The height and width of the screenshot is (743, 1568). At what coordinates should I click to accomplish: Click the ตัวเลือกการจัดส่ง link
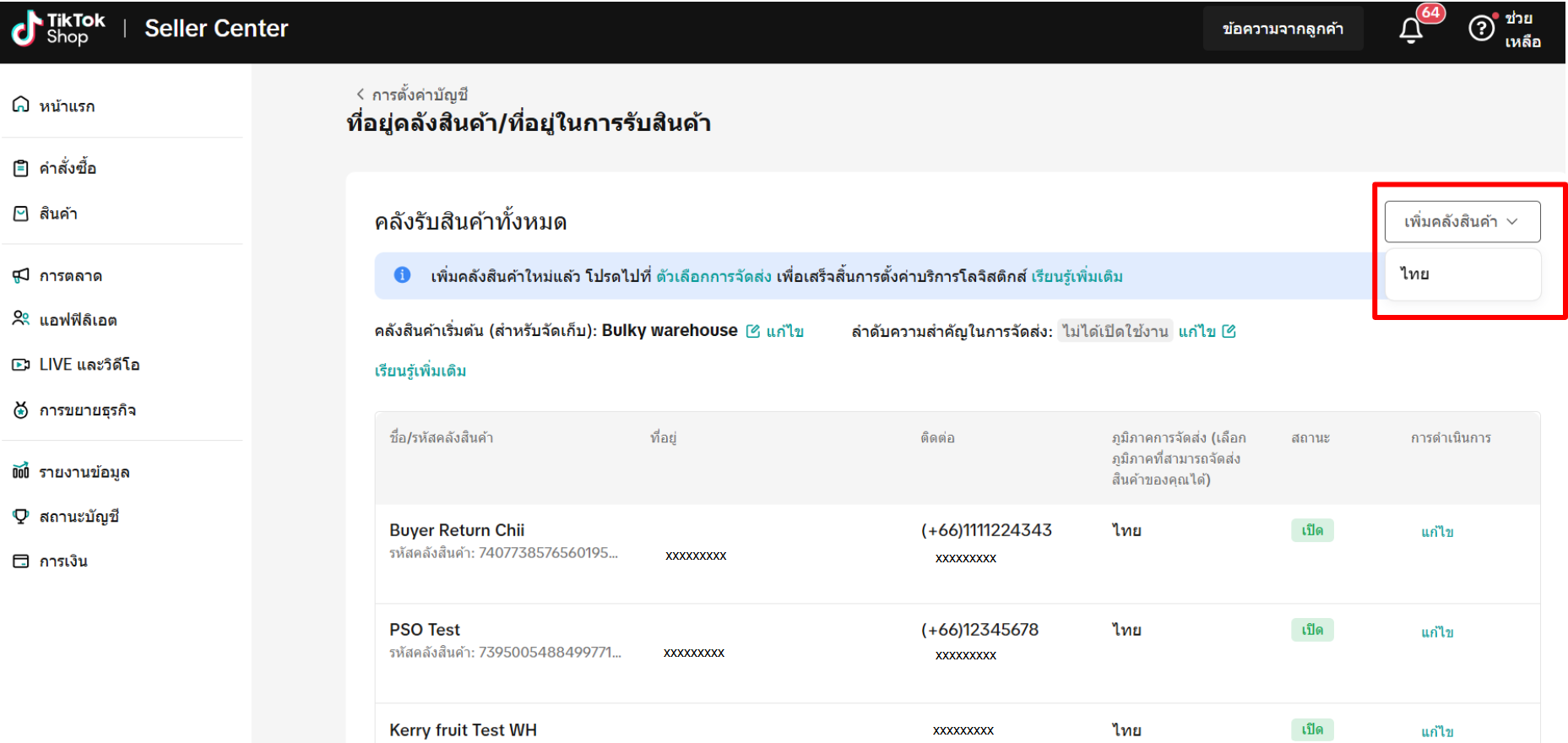(x=713, y=276)
